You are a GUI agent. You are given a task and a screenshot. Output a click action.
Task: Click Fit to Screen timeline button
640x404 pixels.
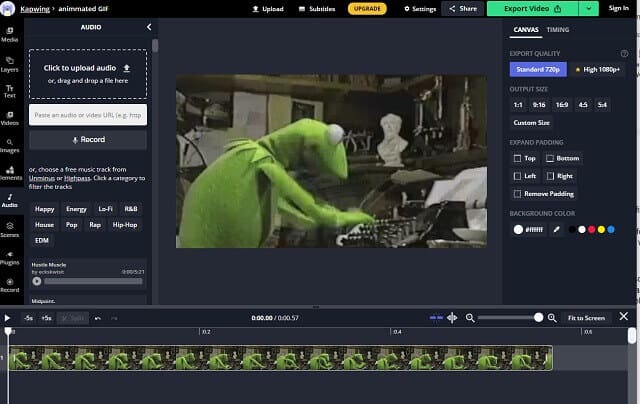[x=586, y=318]
